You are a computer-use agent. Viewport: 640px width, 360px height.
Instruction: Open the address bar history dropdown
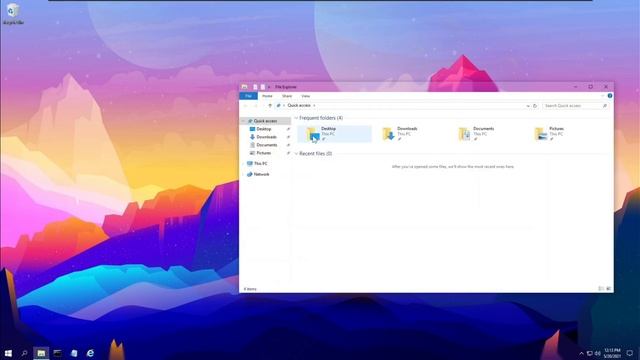[x=528, y=106]
